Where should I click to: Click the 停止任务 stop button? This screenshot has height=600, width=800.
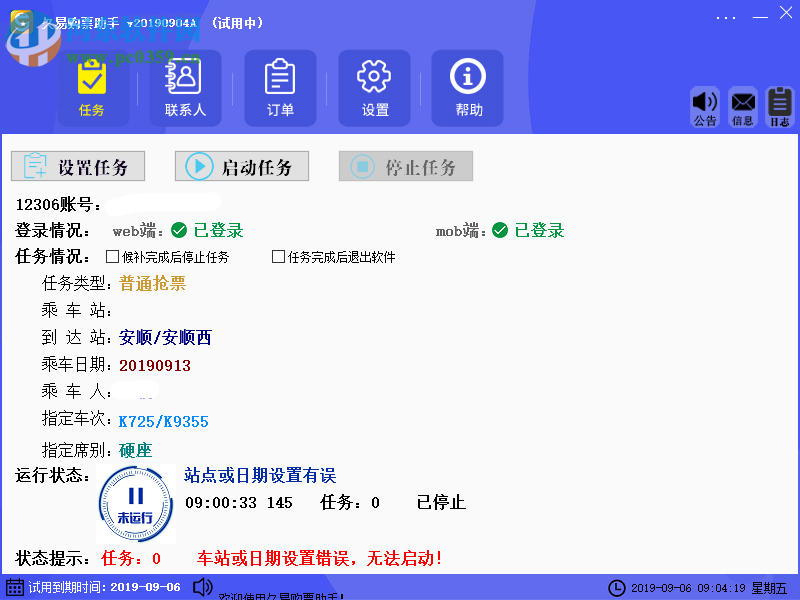point(406,166)
